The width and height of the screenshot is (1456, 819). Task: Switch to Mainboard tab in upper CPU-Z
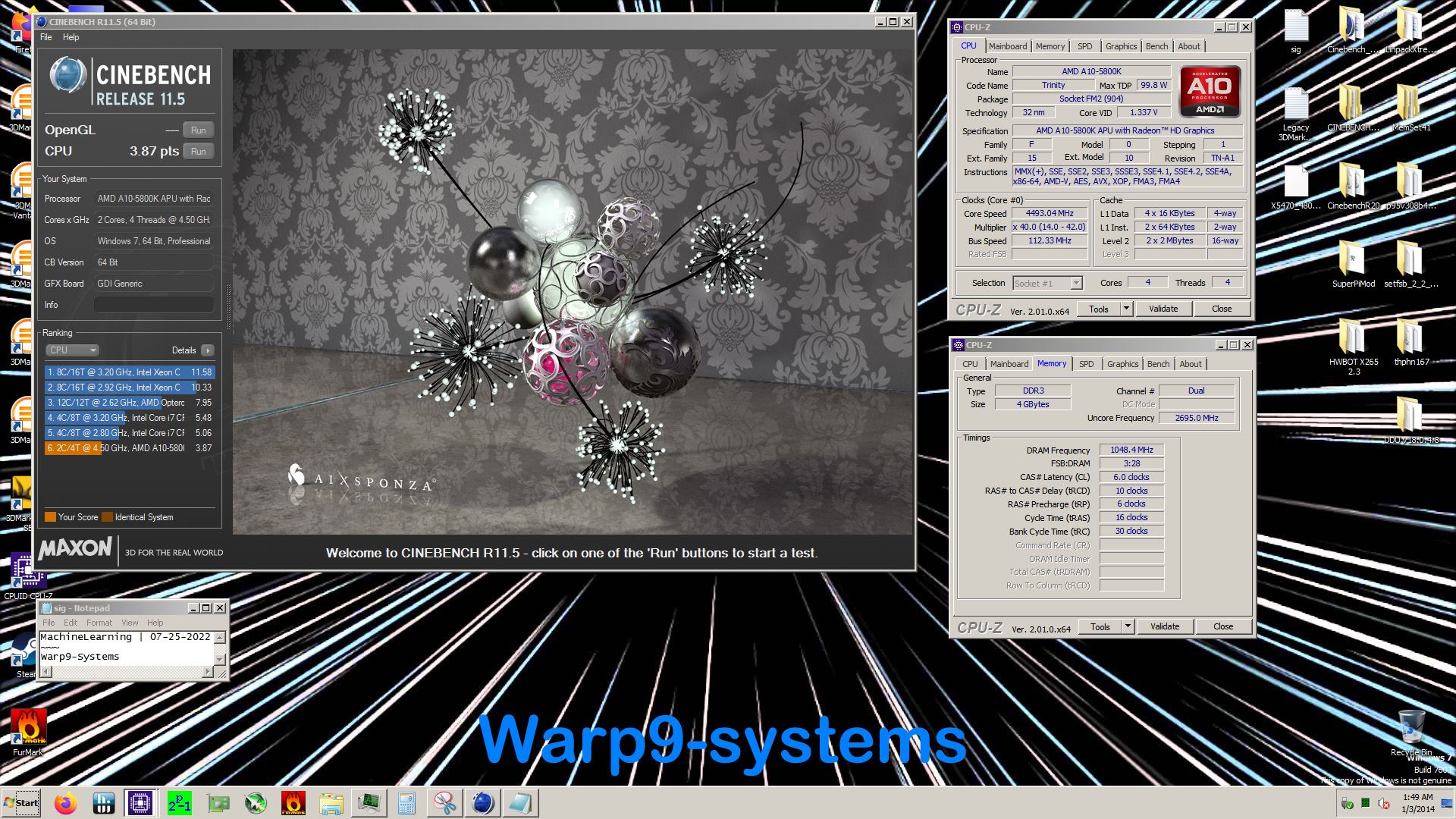pyautogui.click(x=1008, y=46)
